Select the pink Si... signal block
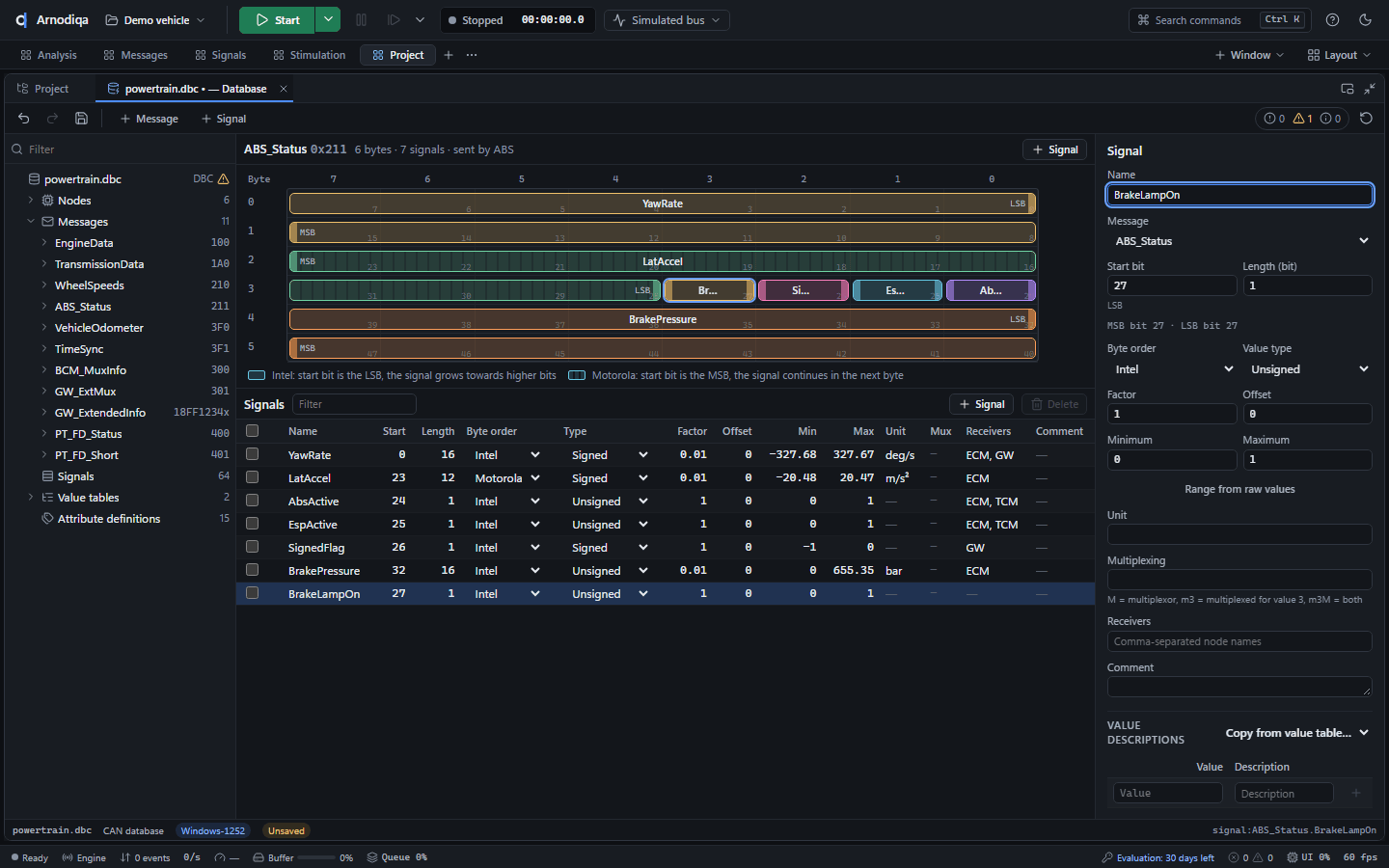Viewport: 1389px width, 868px height. [x=803, y=290]
